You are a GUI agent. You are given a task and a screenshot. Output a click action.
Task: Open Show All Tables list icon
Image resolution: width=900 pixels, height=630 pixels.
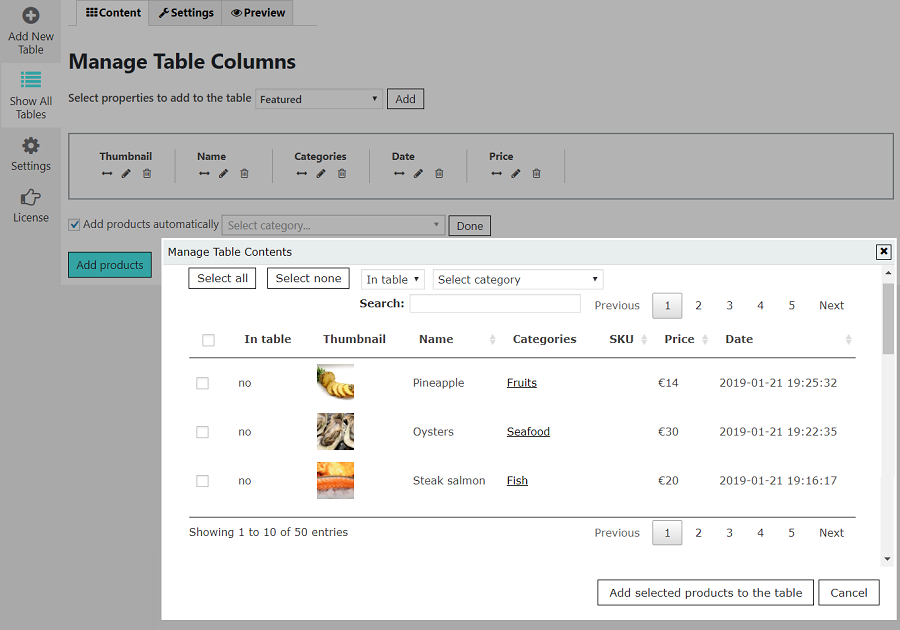[31, 80]
